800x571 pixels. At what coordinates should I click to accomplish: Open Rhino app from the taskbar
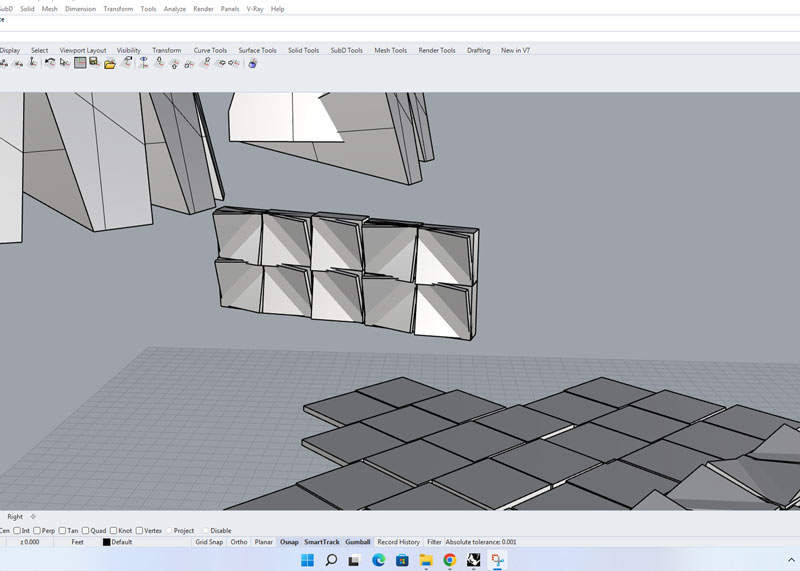coord(474,560)
